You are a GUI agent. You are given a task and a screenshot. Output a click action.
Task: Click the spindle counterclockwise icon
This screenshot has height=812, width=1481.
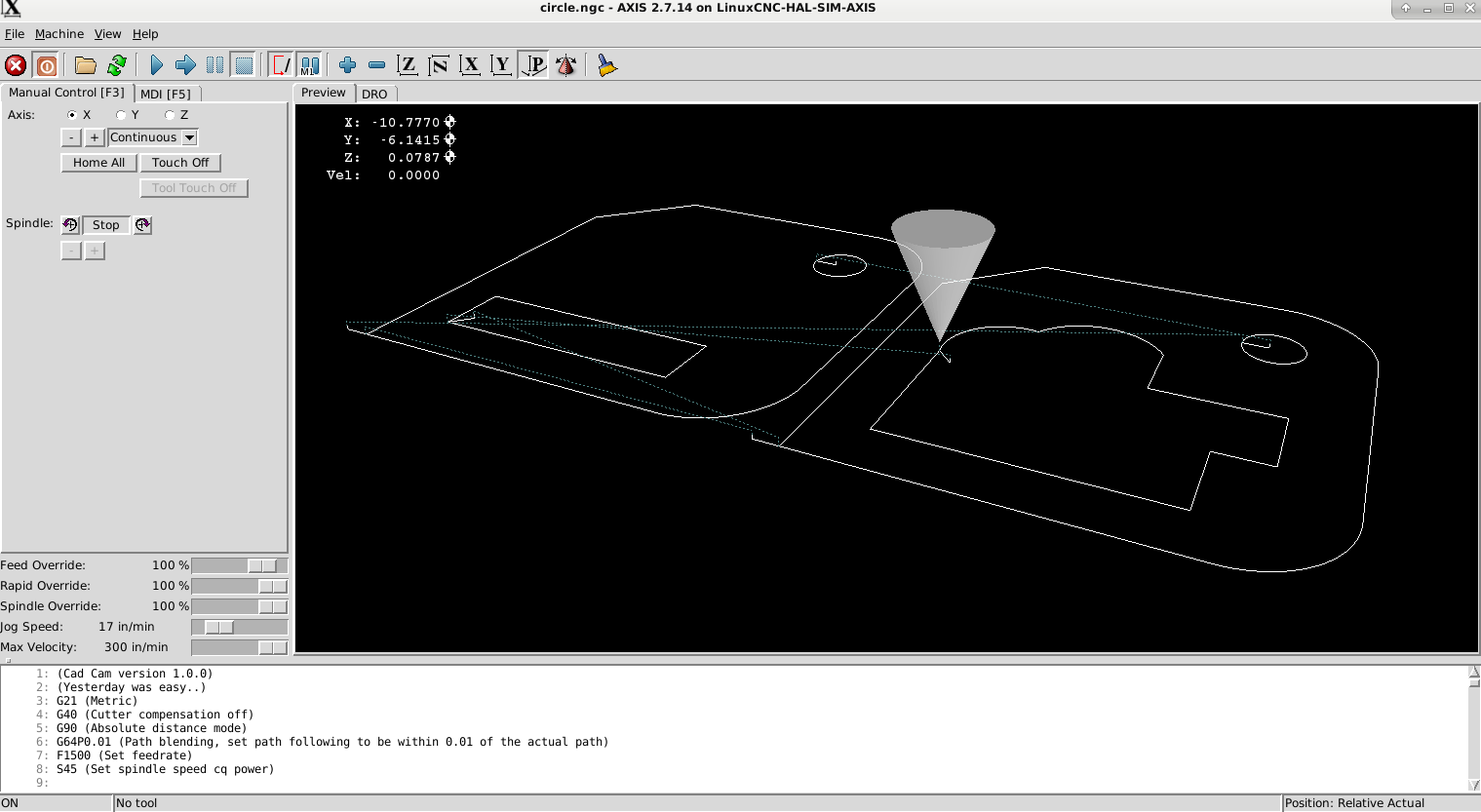pos(70,225)
